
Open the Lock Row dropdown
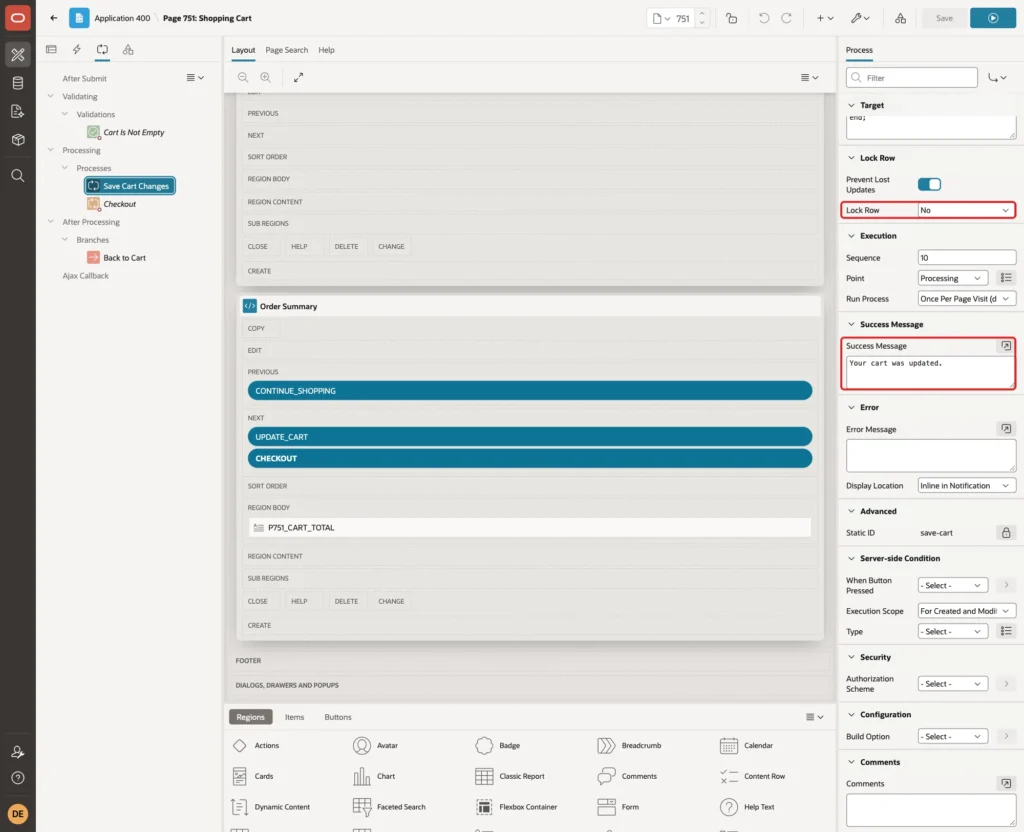click(965, 210)
